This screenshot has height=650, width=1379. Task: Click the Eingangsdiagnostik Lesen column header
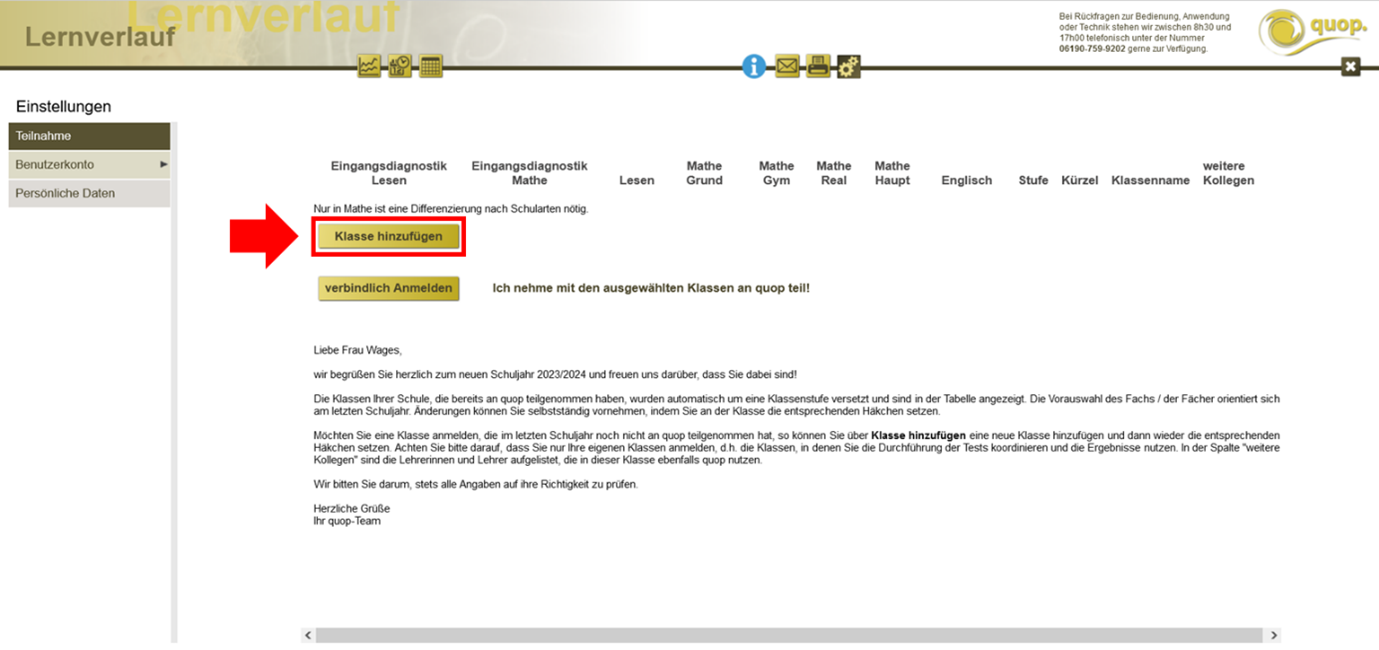pos(389,173)
